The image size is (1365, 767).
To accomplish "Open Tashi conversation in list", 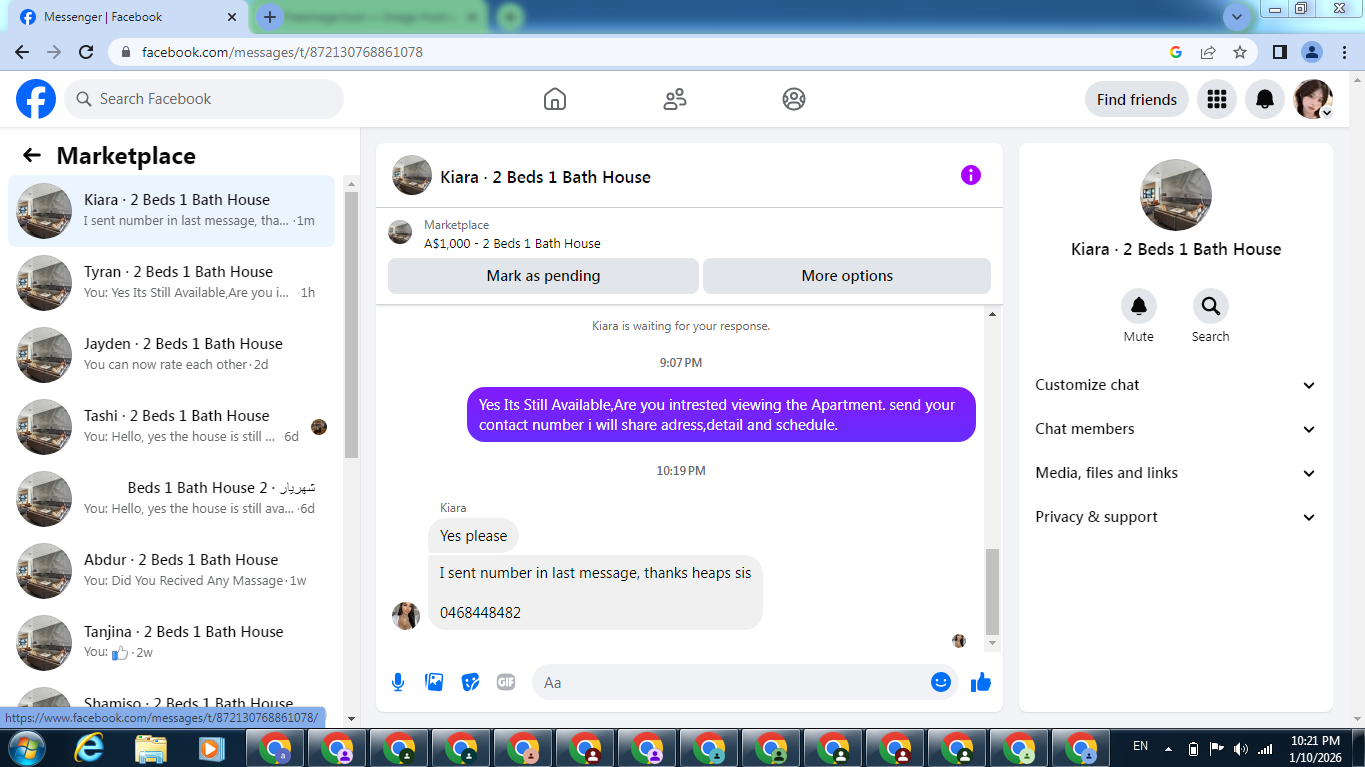I will [171, 427].
